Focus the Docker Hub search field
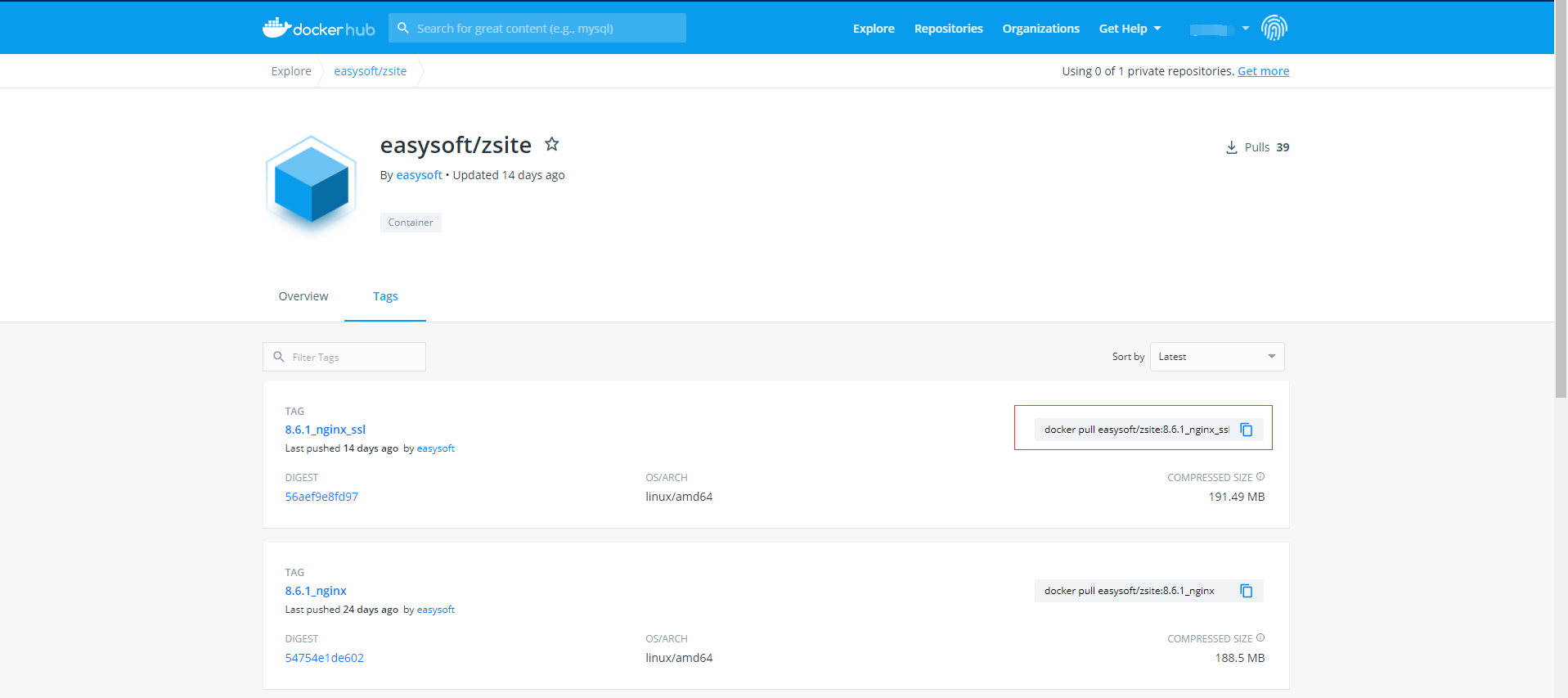Viewport: 1568px width, 698px height. [x=537, y=28]
